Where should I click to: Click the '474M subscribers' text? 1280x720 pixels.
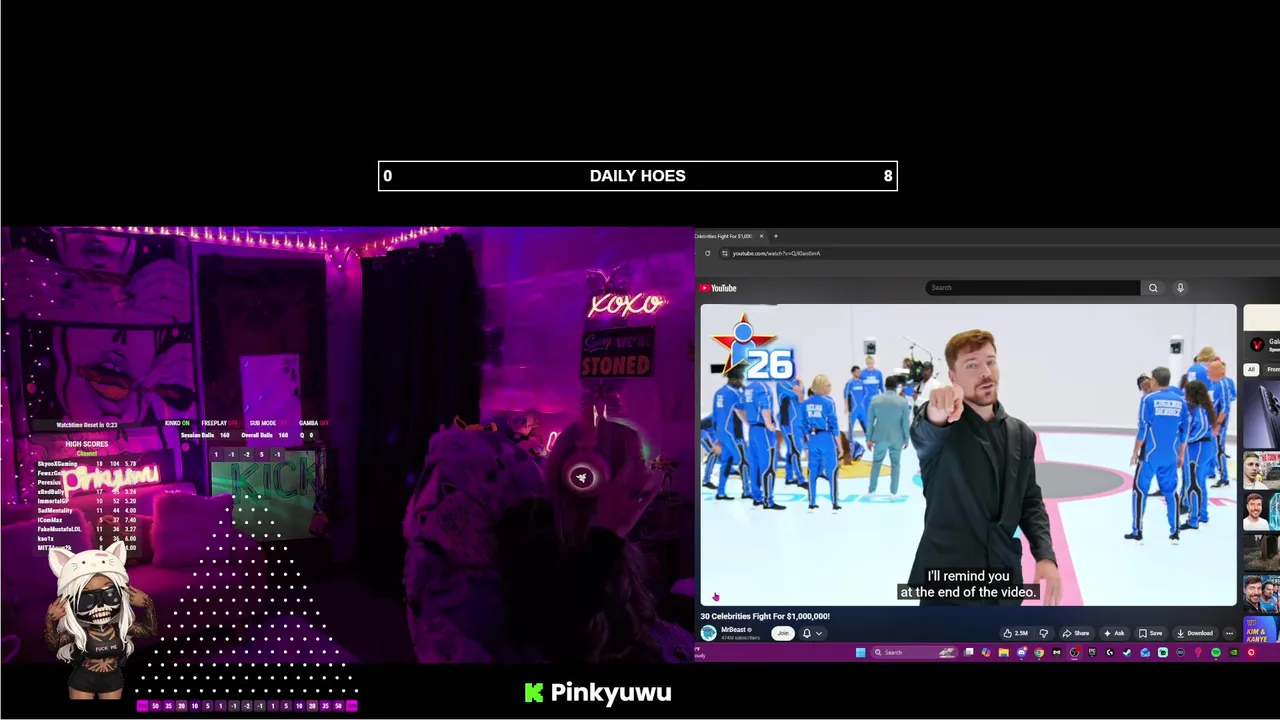click(740, 638)
